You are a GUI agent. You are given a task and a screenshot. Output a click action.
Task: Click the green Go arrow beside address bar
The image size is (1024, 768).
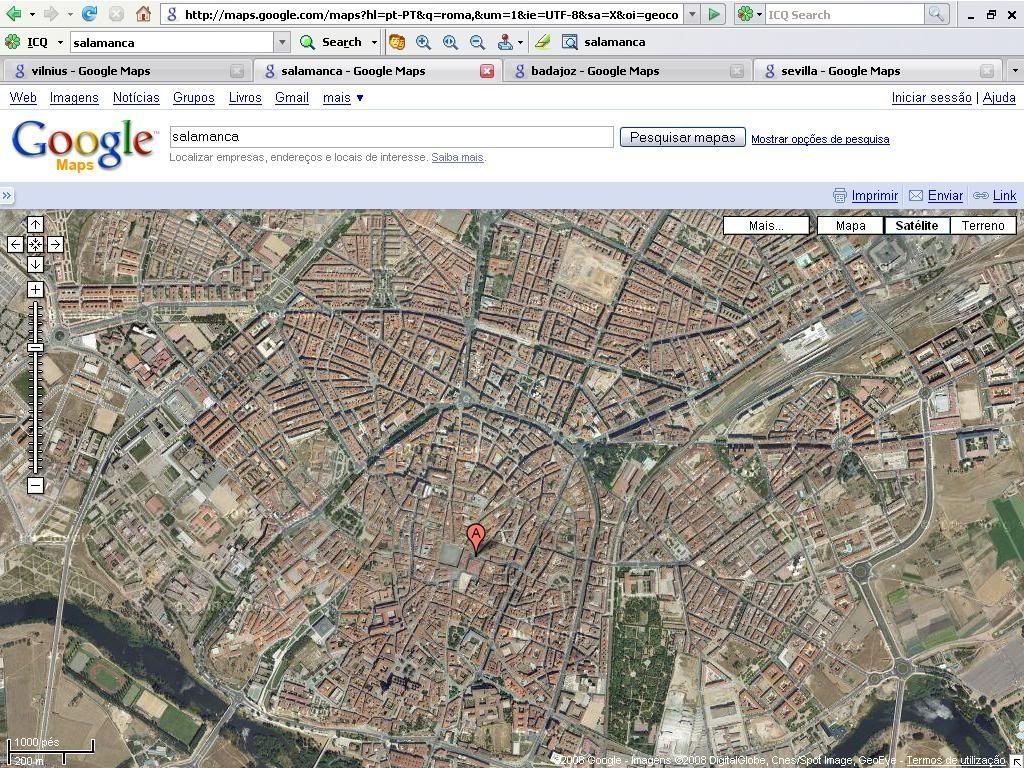coord(713,14)
